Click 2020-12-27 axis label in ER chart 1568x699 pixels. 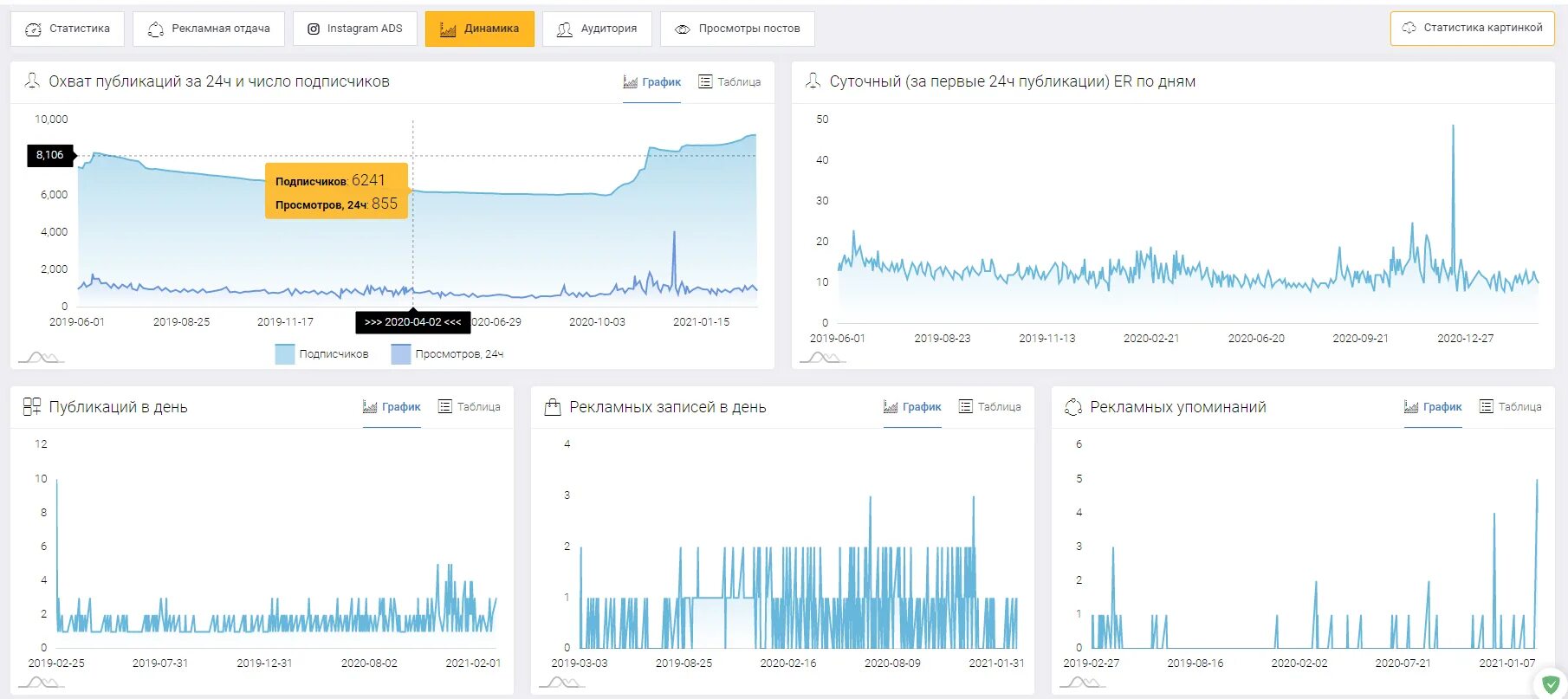(1466, 339)
